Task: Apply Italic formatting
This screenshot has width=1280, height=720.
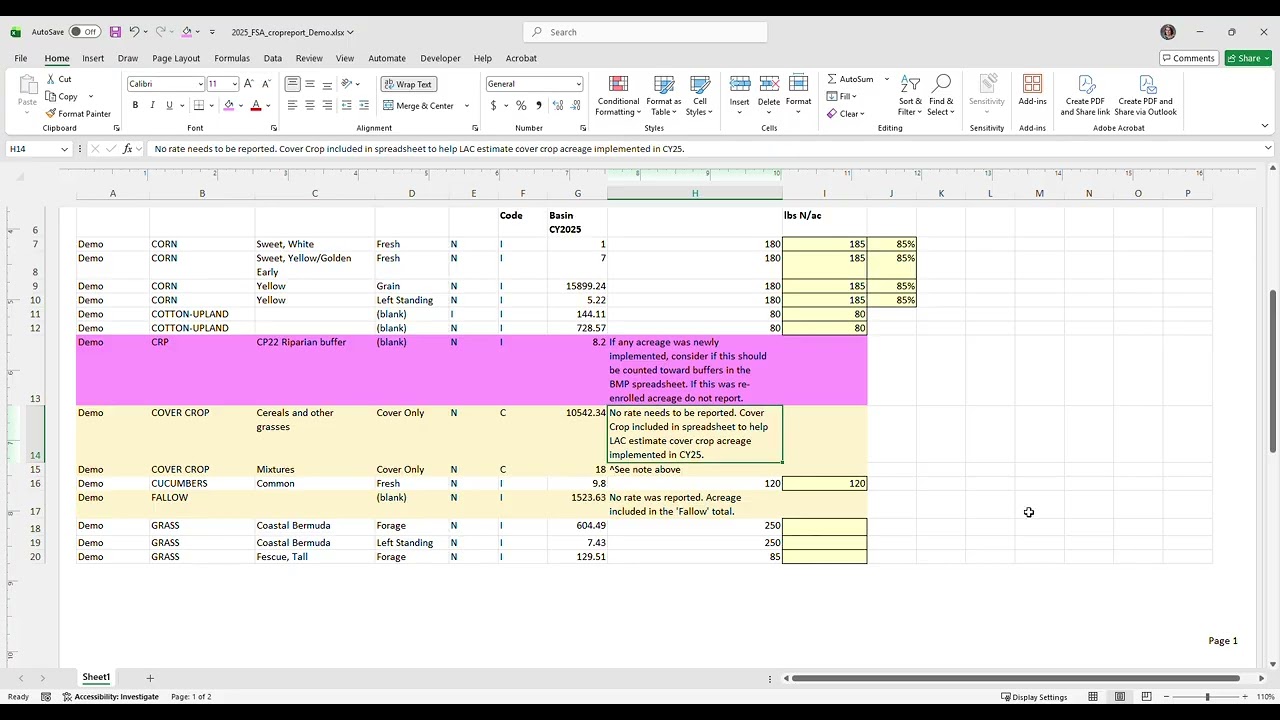Action: pos(152,105)
